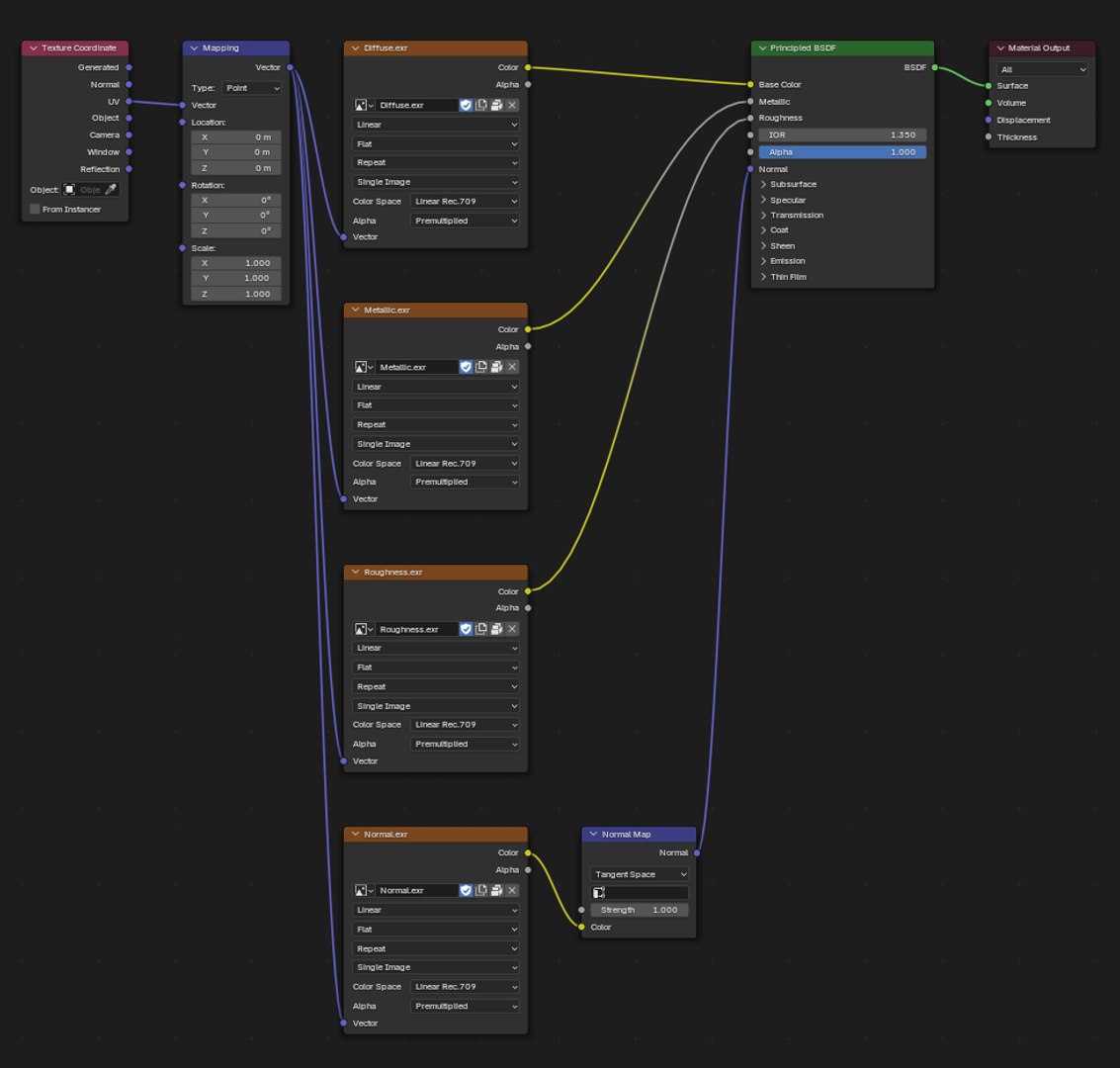Click the BSDF output socket of Principled BSDF
The height and width of the screenshot is (1068, 1120).
click(934, 67)
